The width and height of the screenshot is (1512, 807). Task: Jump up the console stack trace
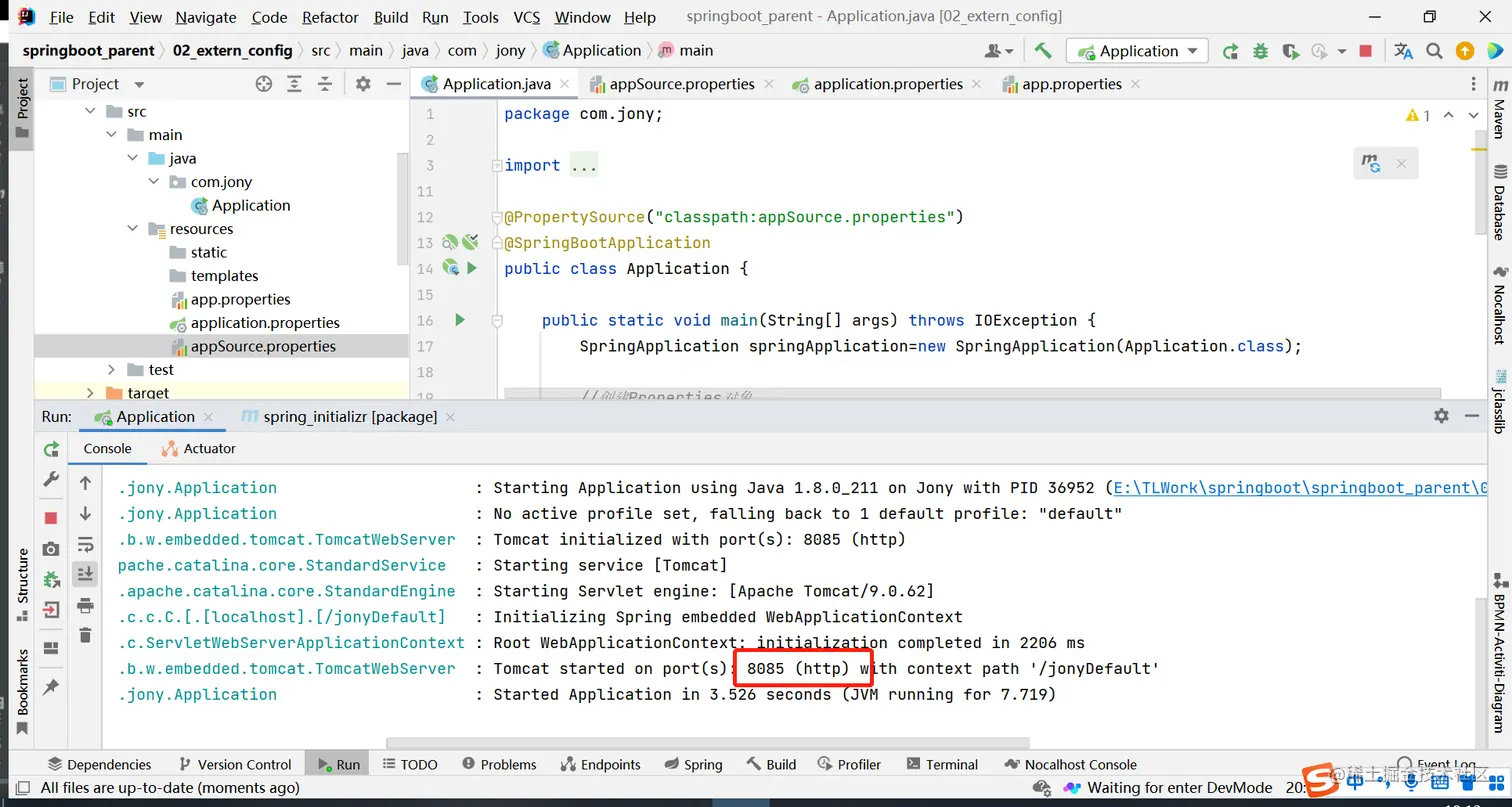click(x=86, y=483)
